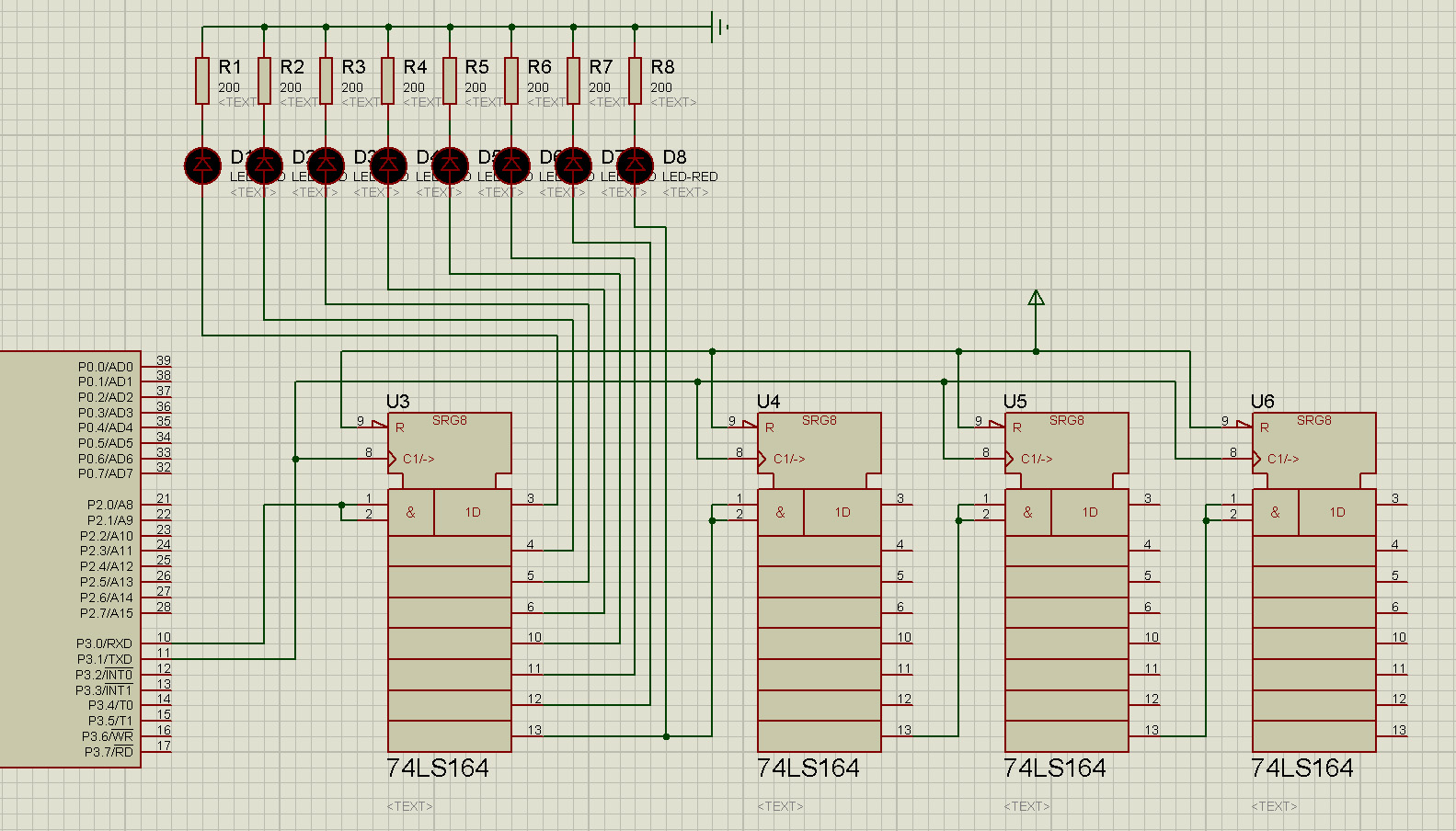
Task: Click the 74LS164 value text under U4
Action: point(808,768)
